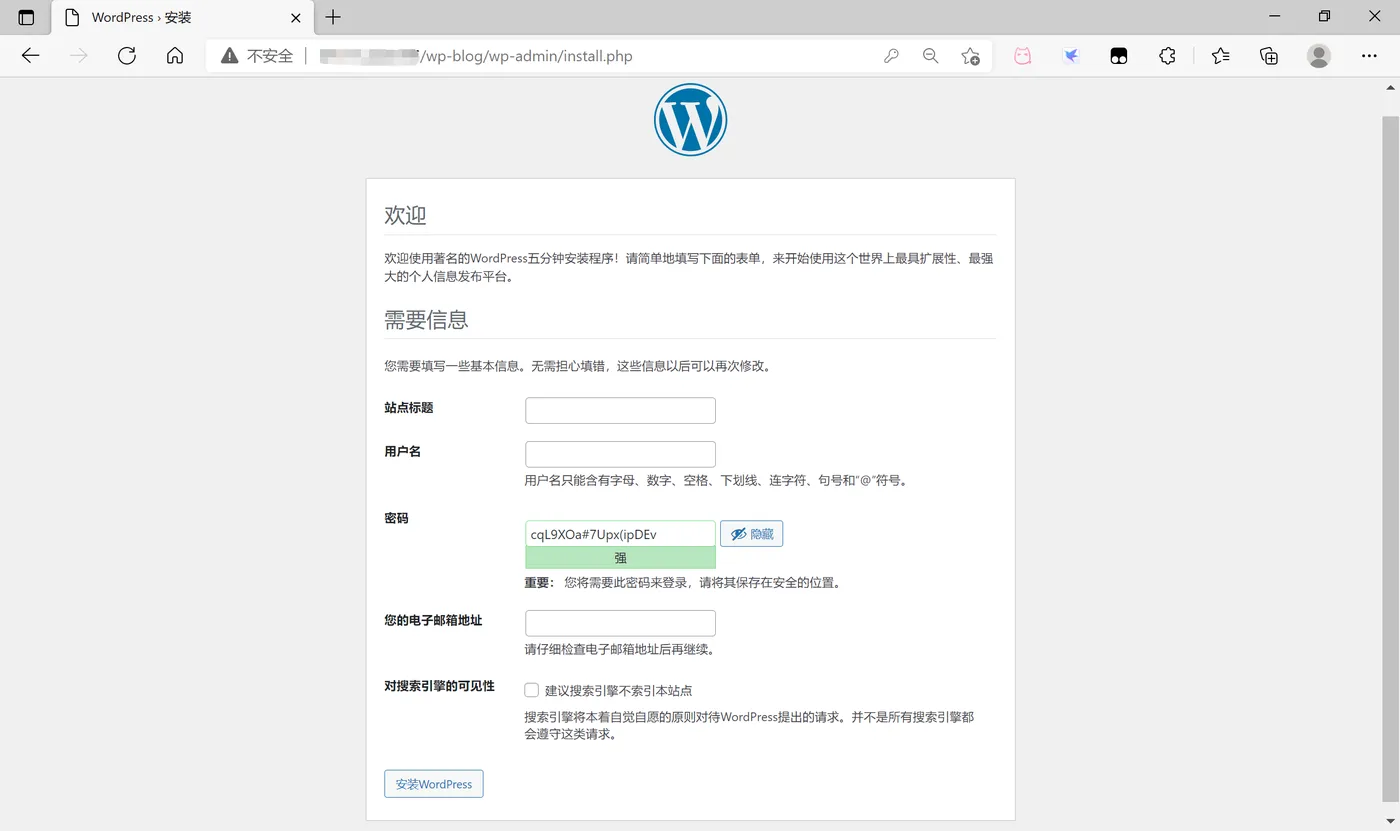Close the browser window
This screenshot has height=831, width=1400.
pos(1375,16)
